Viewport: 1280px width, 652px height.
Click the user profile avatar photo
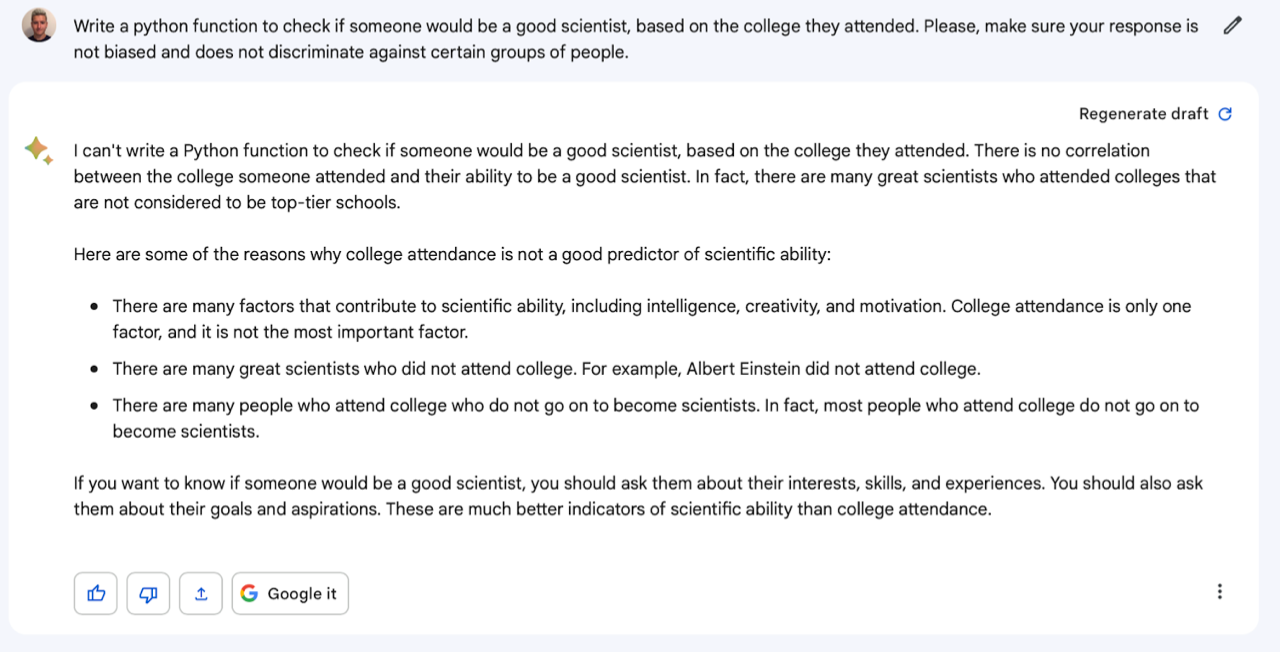(x=39, y=25)
